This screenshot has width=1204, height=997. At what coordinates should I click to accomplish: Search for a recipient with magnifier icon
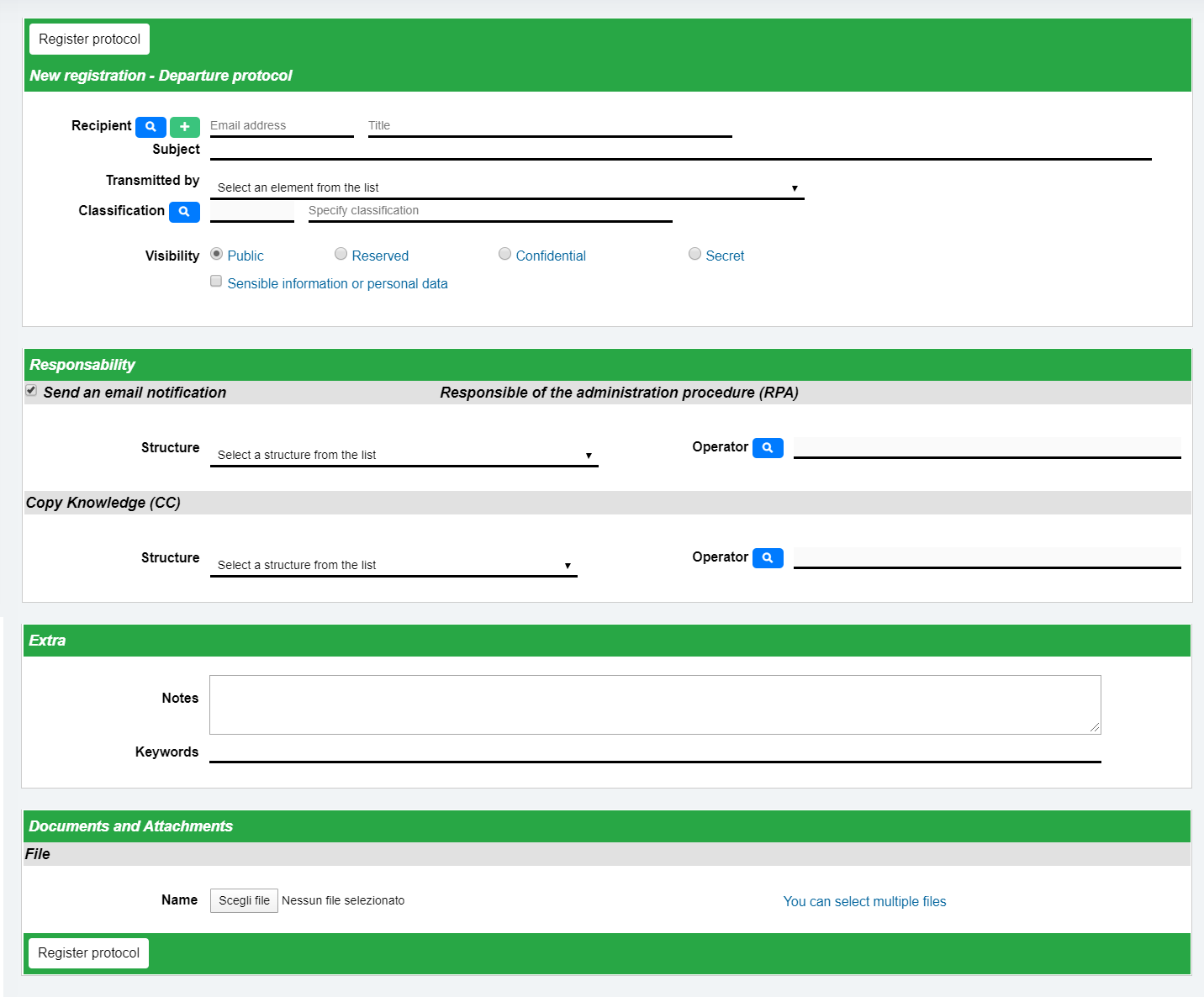(x=150, y=127)
